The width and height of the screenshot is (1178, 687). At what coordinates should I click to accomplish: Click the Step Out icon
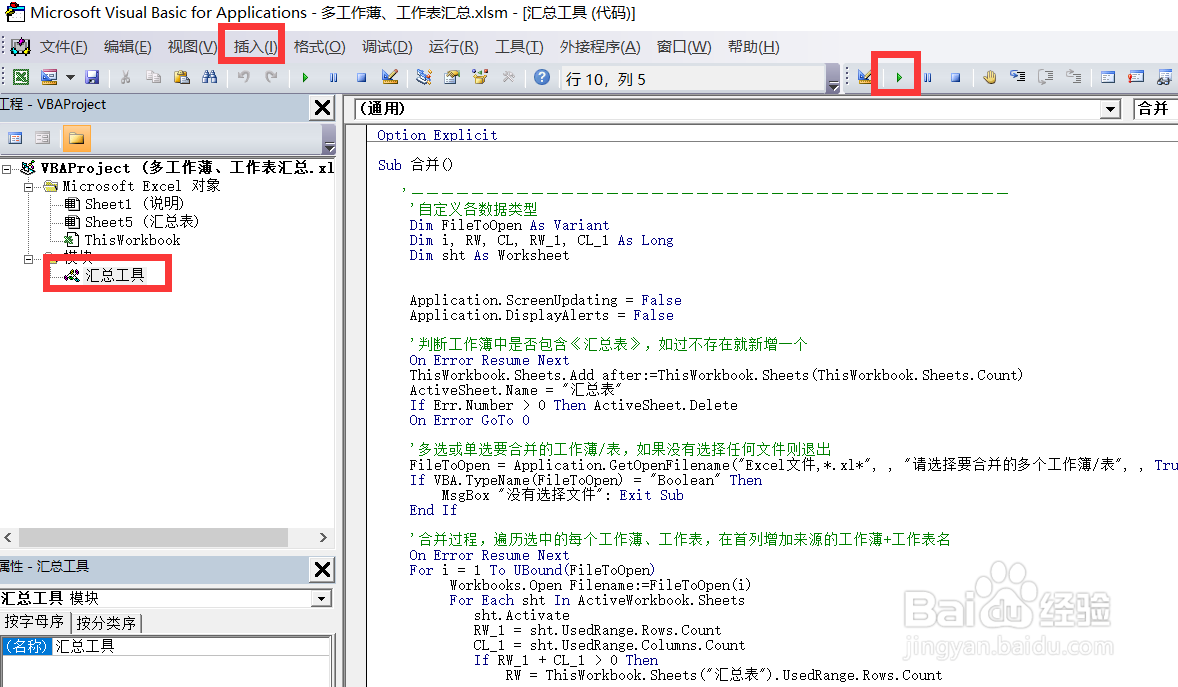[x=1074, y=77]
